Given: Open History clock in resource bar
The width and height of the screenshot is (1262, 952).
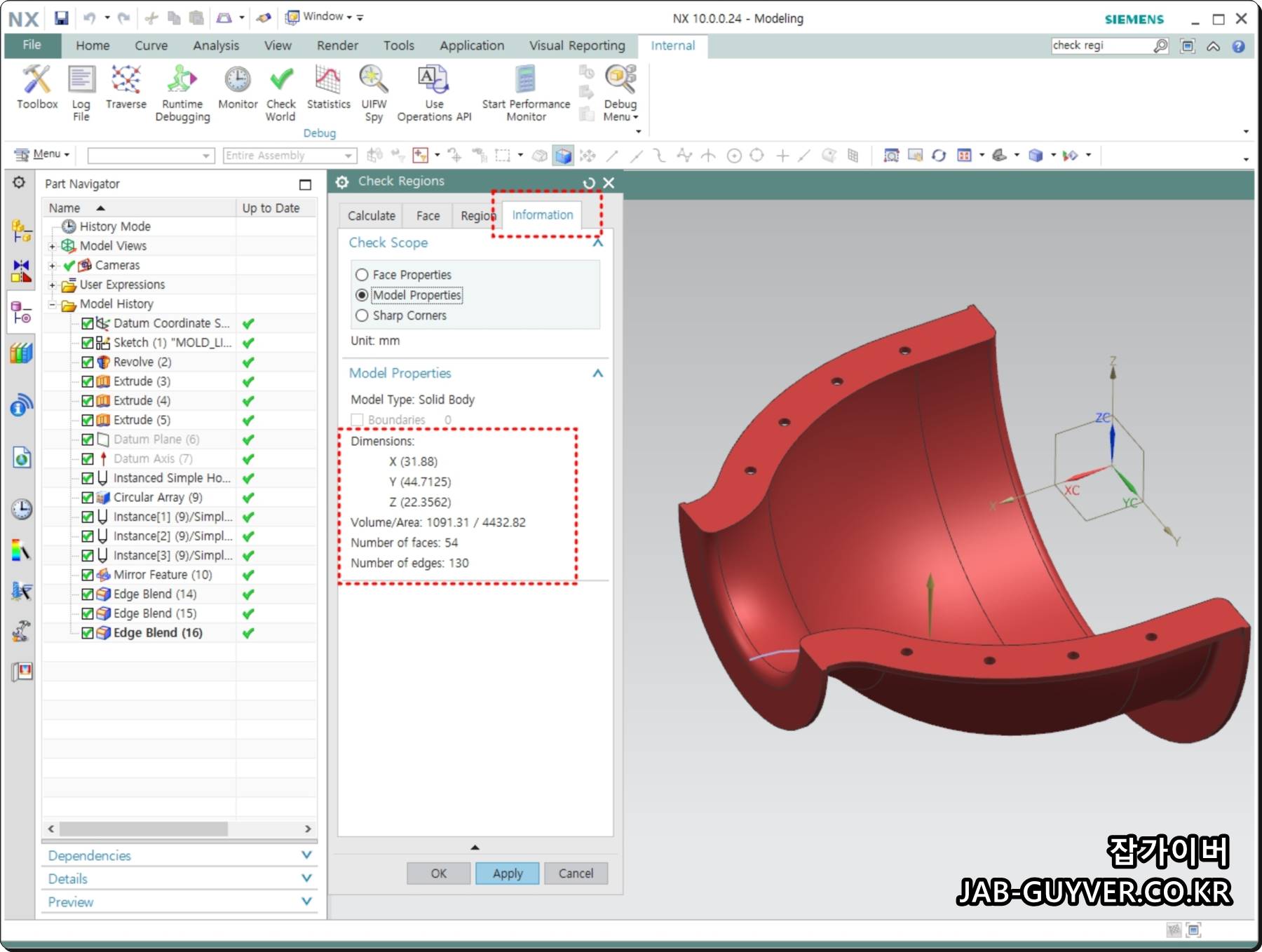Looking at the screenshot, I should 21,509.
